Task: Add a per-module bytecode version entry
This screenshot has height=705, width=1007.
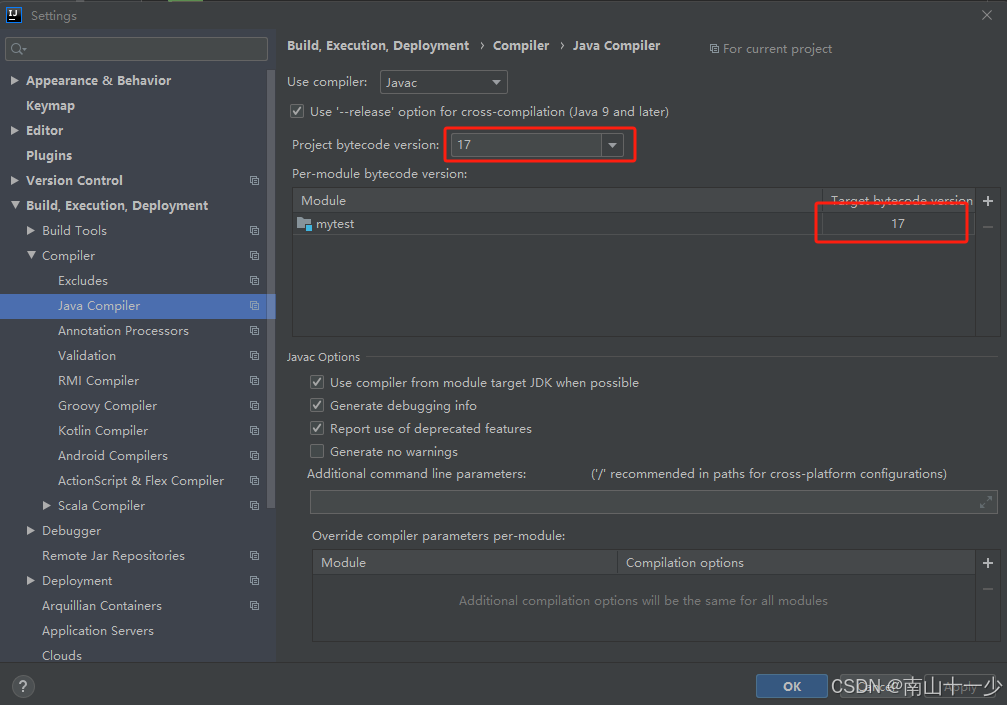Action: coord(988,201)
